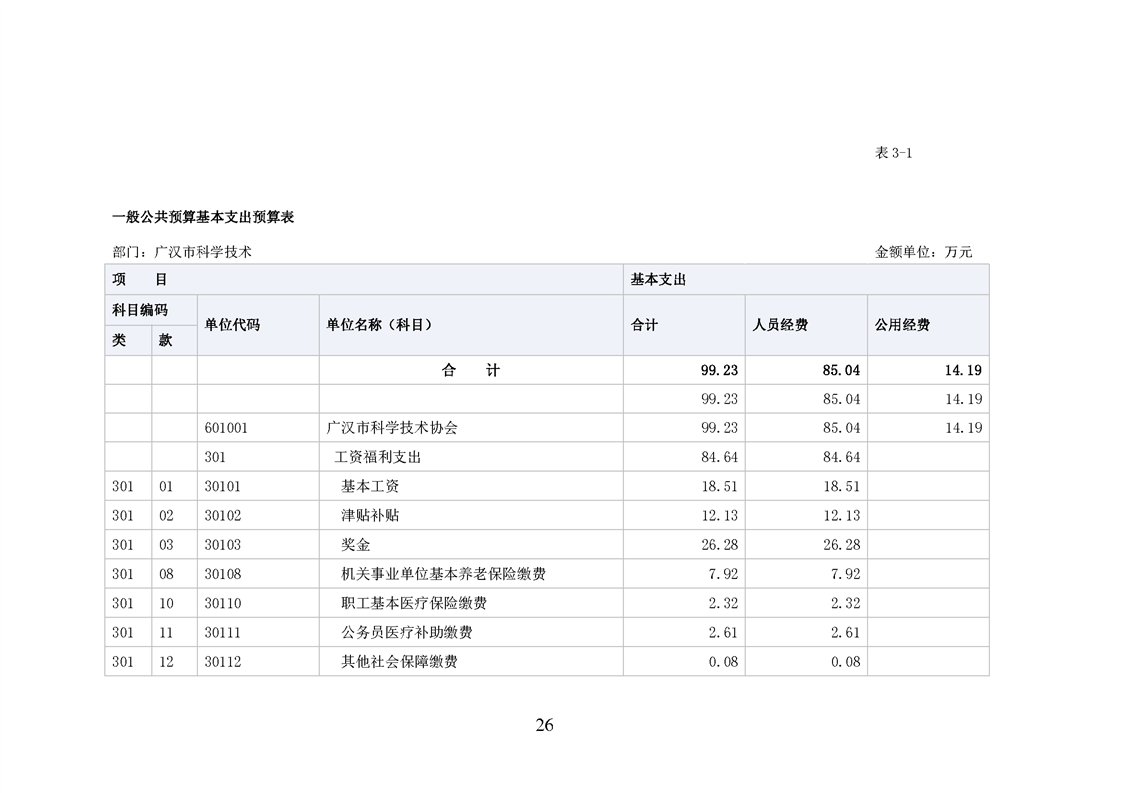
Task: Select the 科目编码 header cell
Action: (x=140, y=310)
